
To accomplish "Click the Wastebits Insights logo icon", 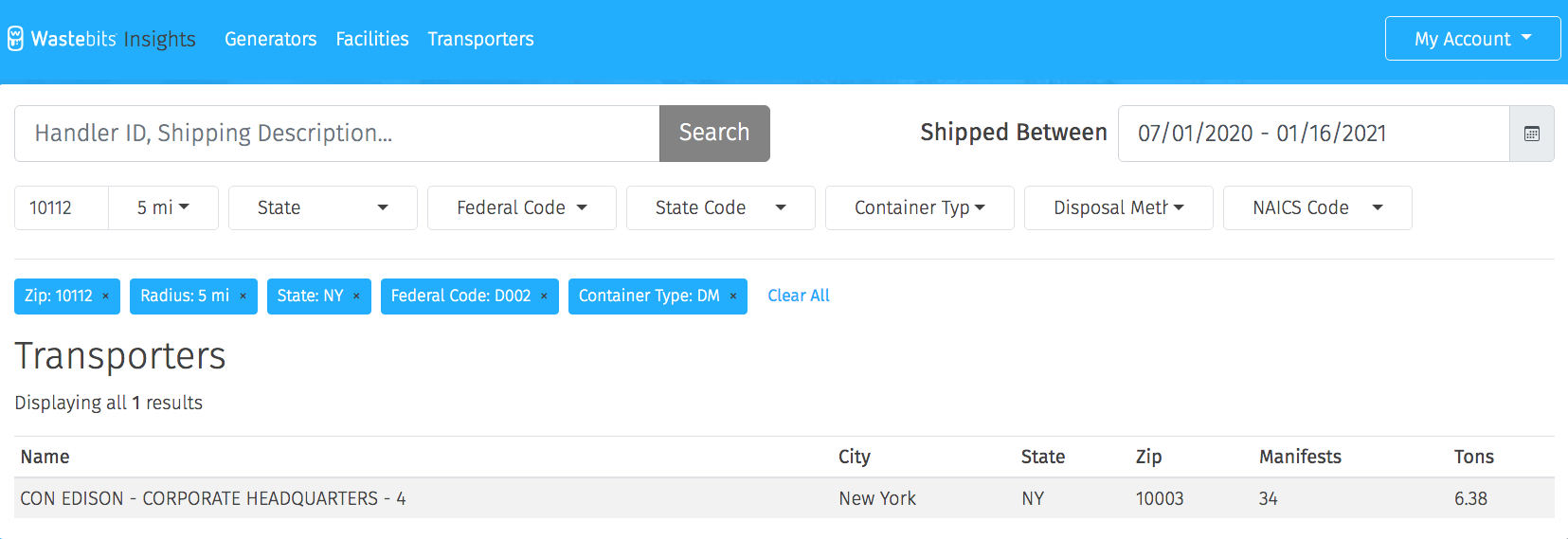I will click(x=15, y=39).
